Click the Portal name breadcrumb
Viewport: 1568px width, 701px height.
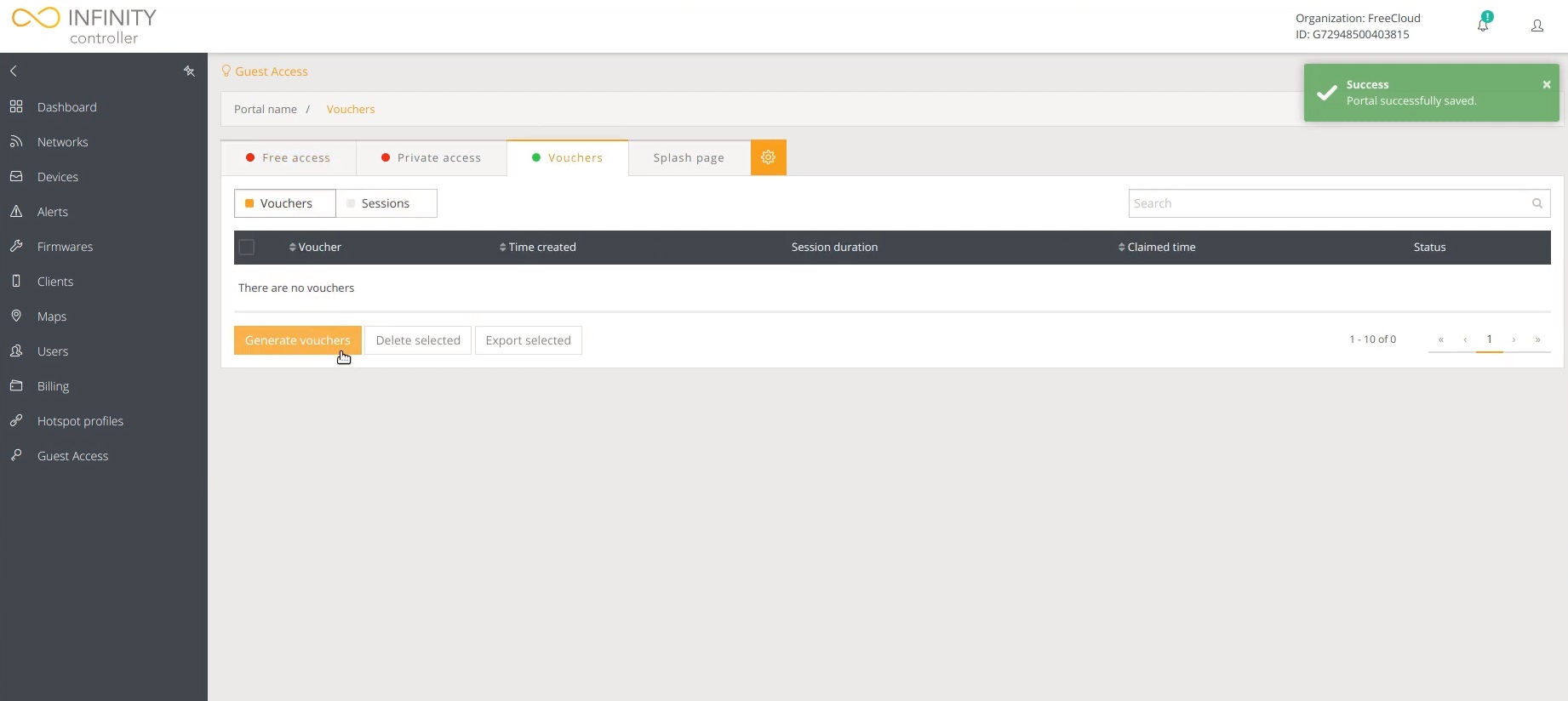pyautogui.click(x=266, y=110)
